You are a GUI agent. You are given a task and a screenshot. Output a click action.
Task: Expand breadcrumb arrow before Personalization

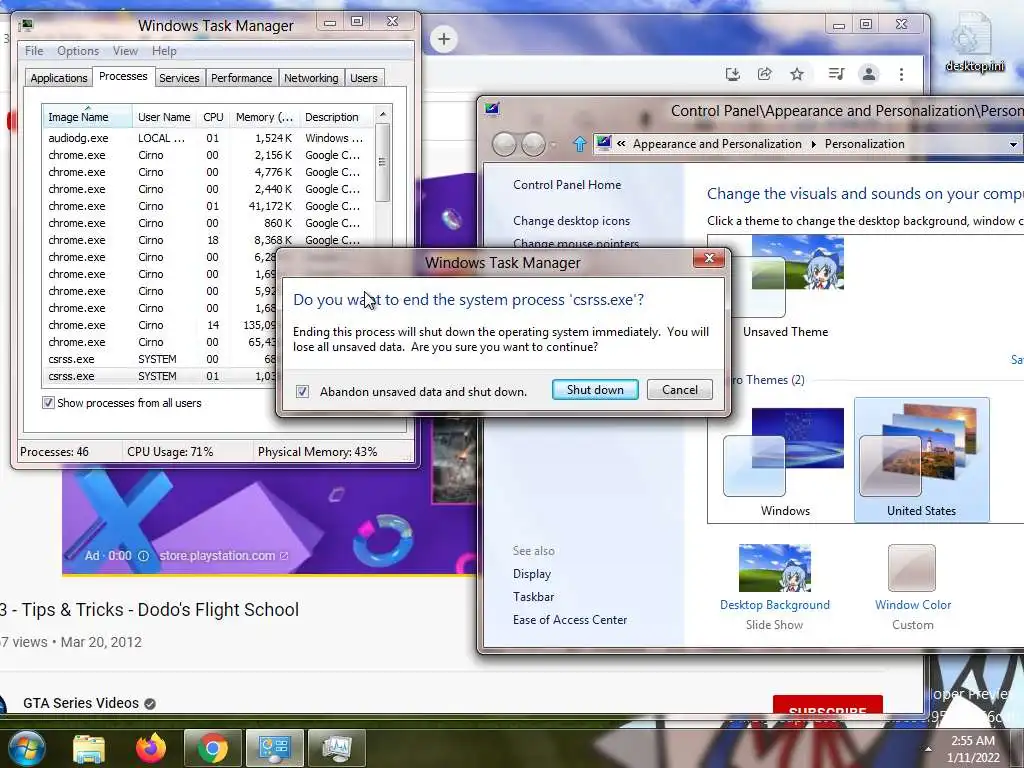coord(813,144)
